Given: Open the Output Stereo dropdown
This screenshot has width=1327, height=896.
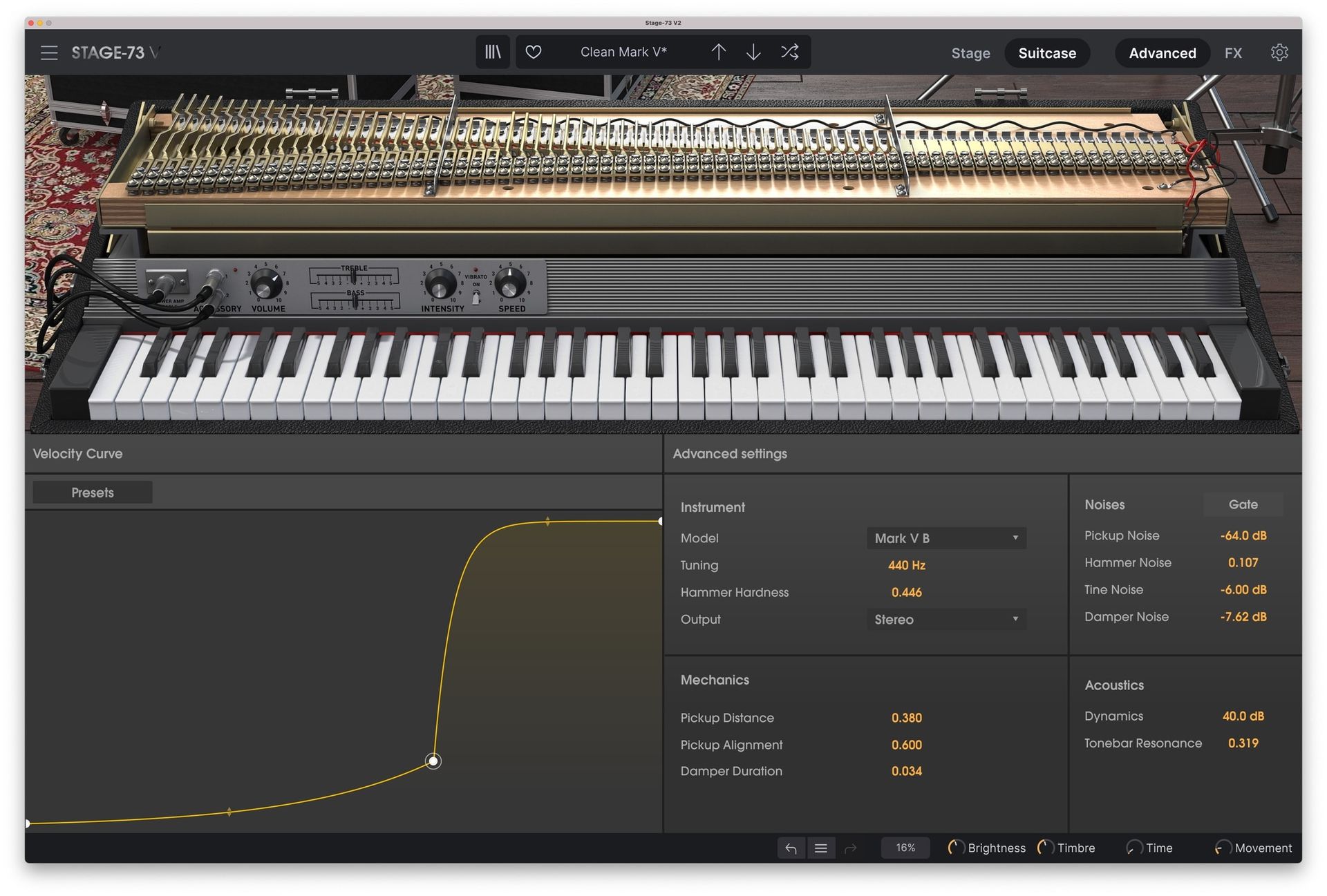Looking at the screenshot, I should (945, 620).
